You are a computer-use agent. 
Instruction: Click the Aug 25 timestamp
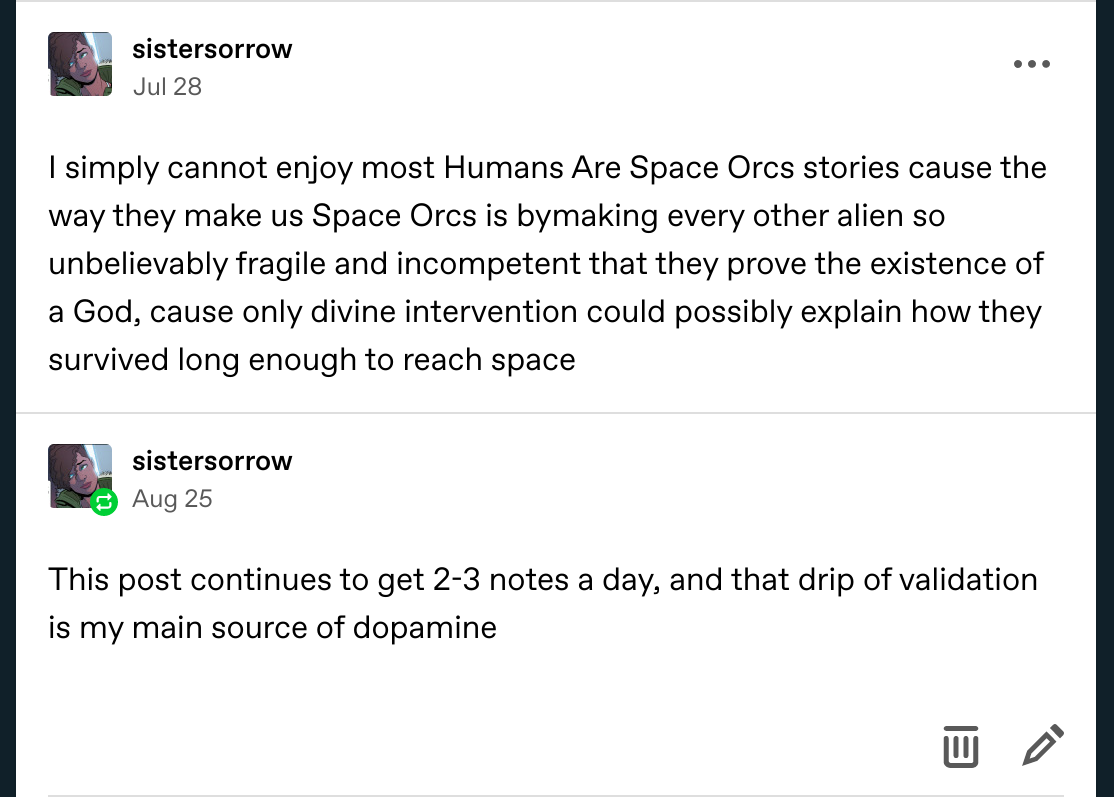171,499
